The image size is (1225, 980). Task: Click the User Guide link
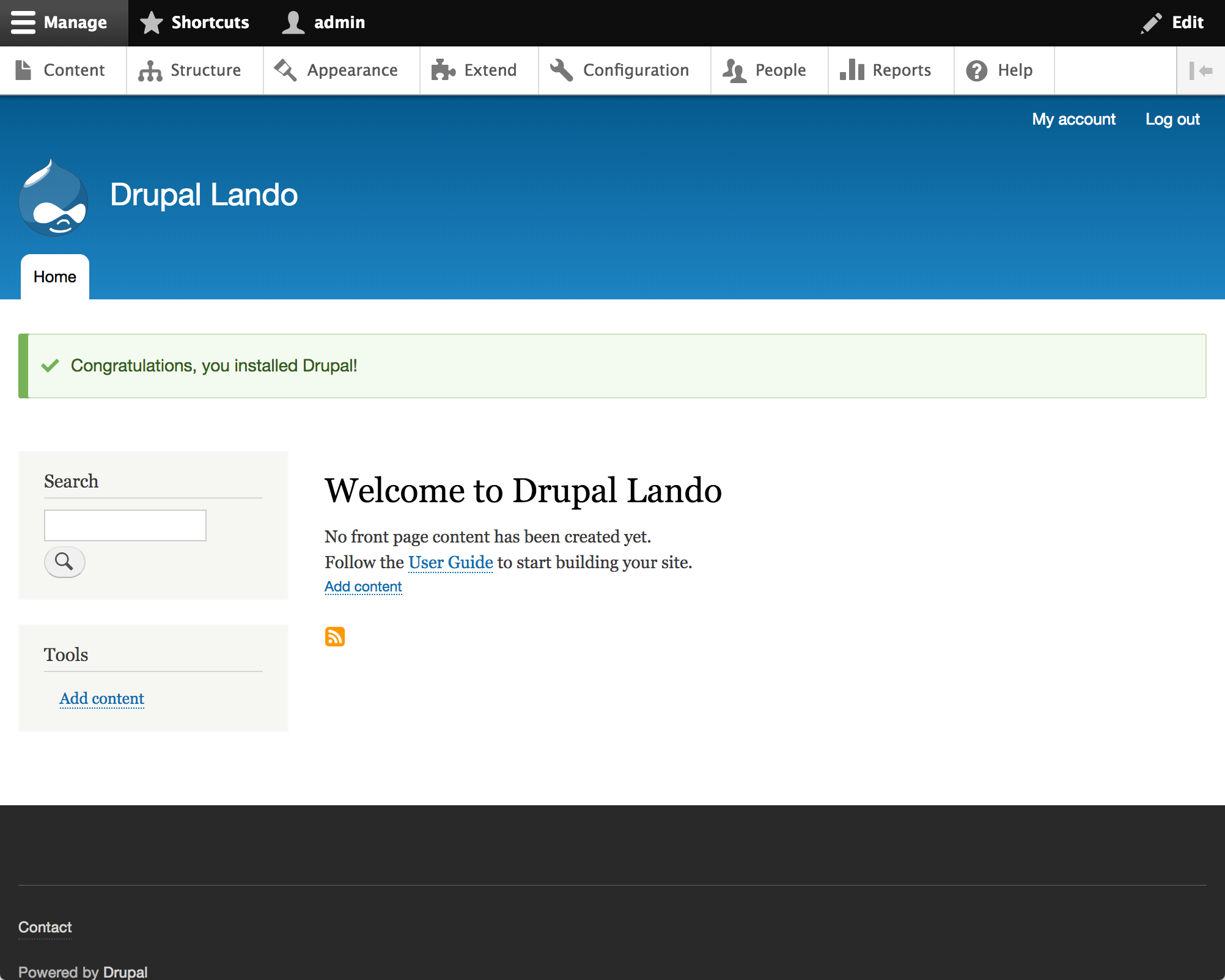451,562
